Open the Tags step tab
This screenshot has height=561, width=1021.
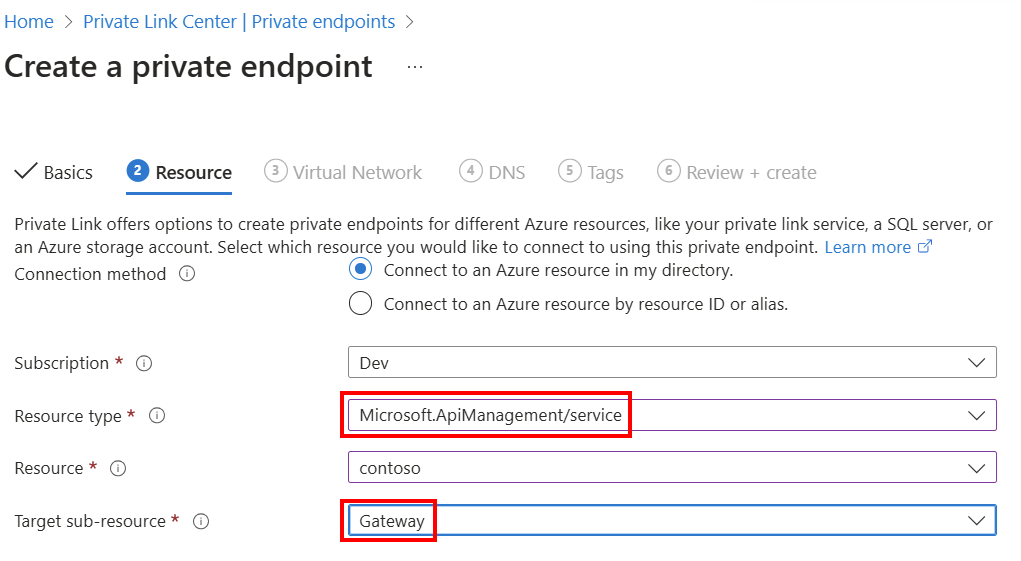pyautogui.click(x=592, y=172)
